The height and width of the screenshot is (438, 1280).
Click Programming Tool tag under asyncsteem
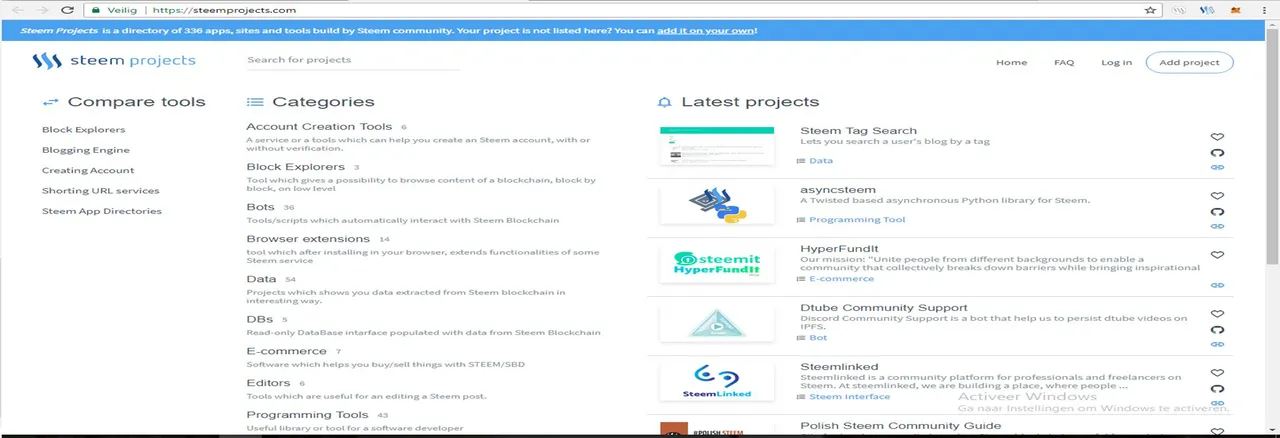coord(857,220)
